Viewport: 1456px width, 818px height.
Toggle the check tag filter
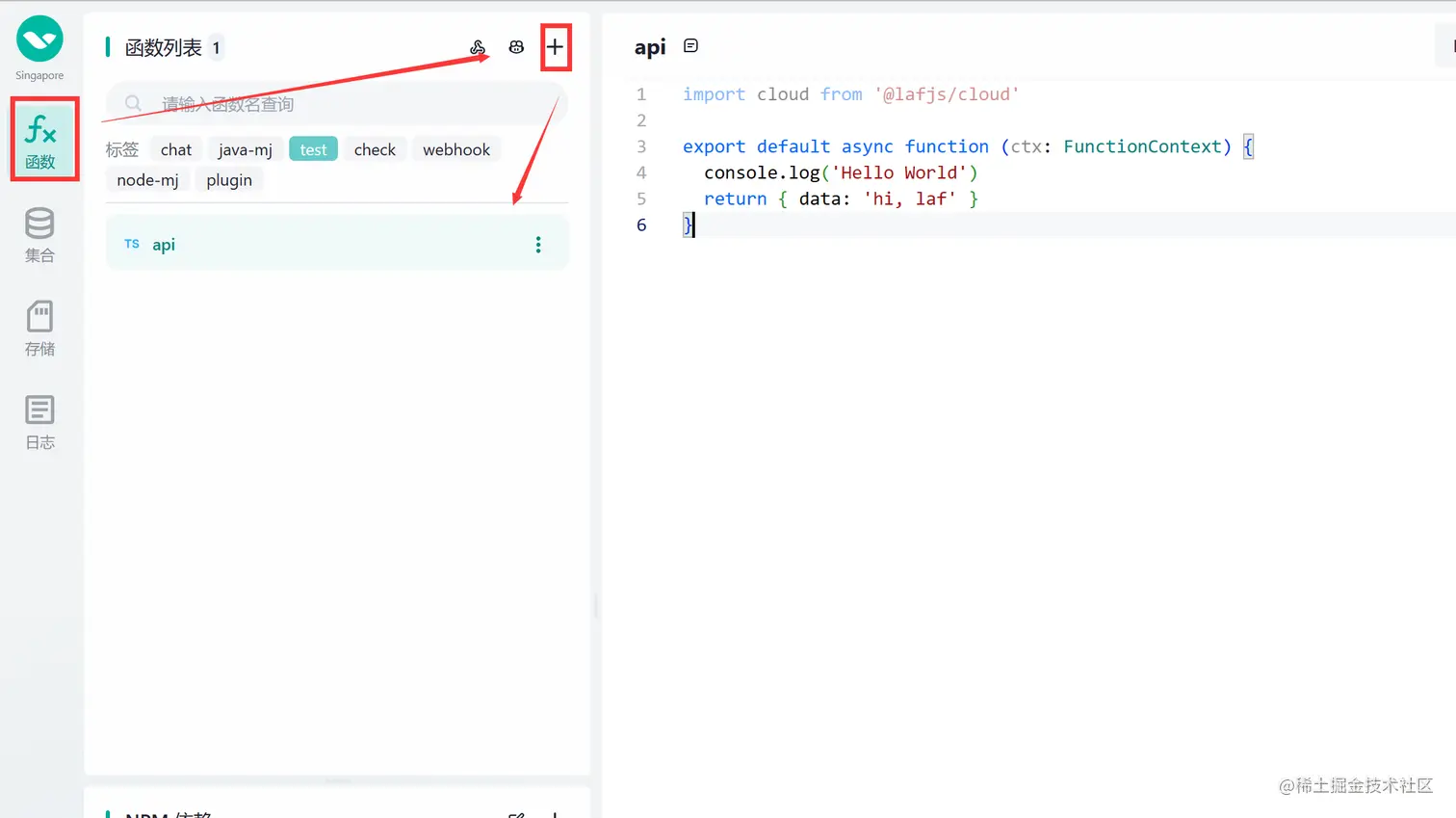pyautogui.click(x=375, y=149)
